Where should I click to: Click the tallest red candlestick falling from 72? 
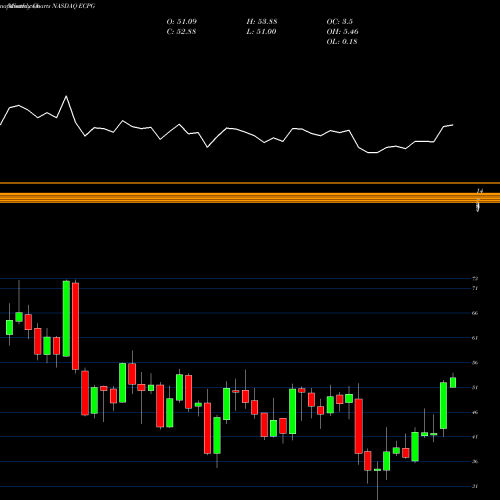(76, 326)
